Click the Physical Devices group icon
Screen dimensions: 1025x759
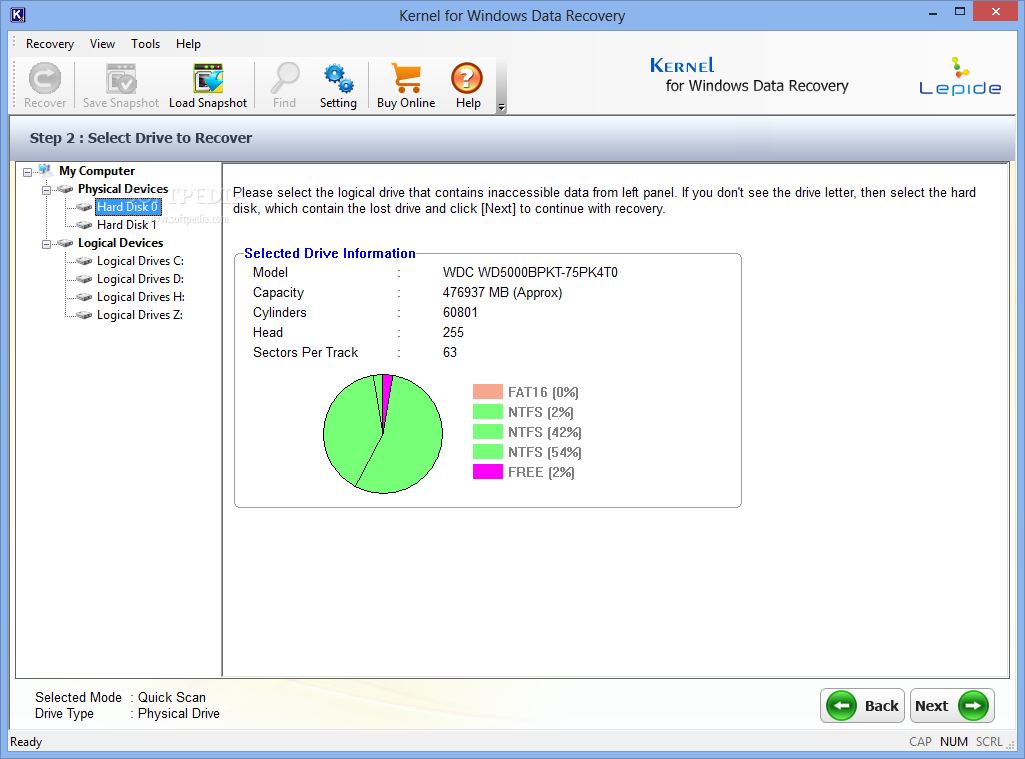65,189
